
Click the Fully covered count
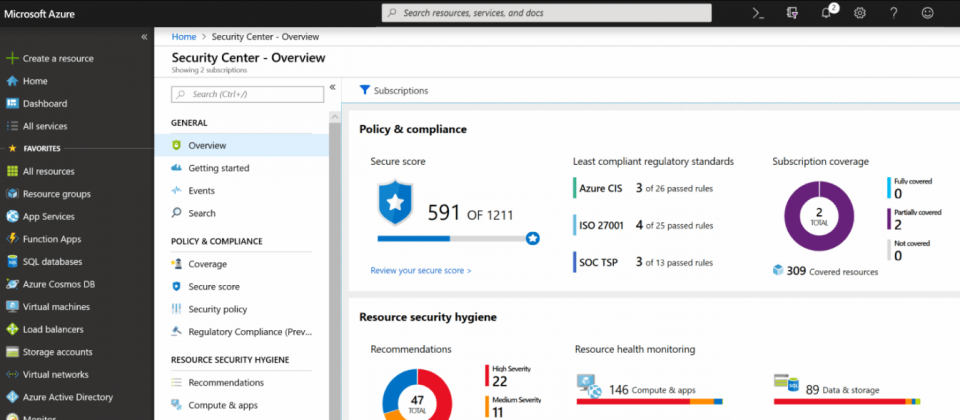[898, 194]
